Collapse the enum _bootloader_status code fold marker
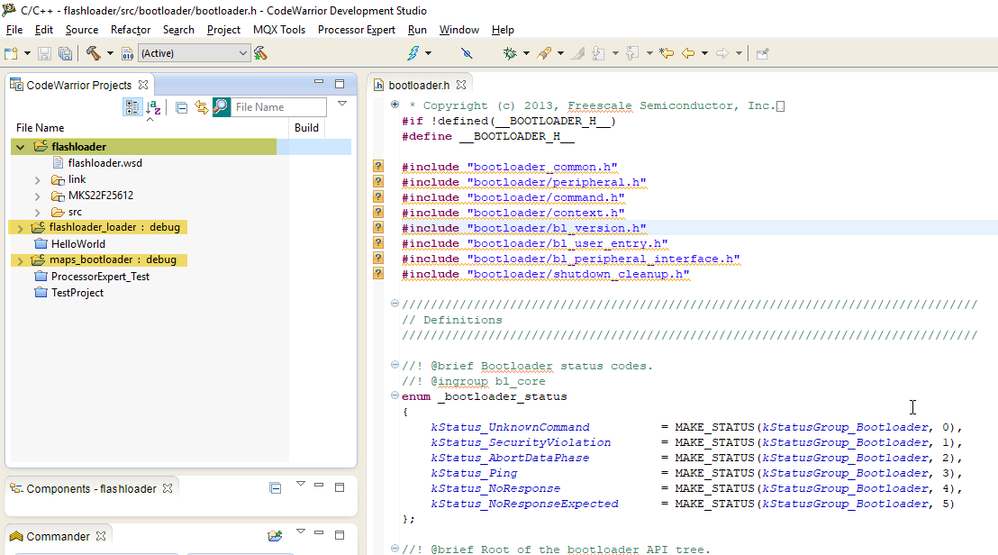The height and width of the screenshot is (555, 998). 395,396
